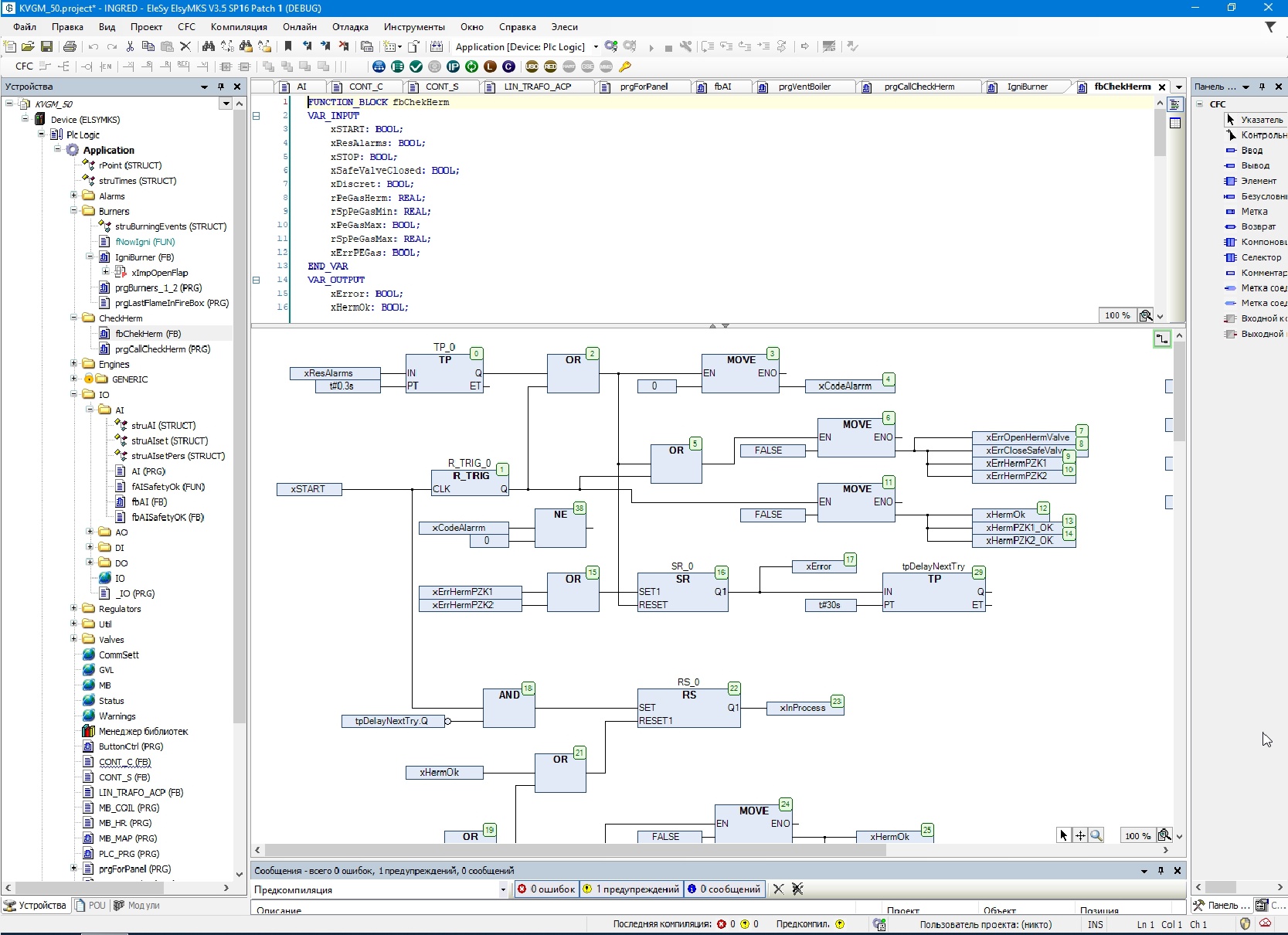Image resolution: width=1288 pixels, height=935 pixels.
Task: Click the yellow key icon in the toolbar
Action: coord(625,66)
